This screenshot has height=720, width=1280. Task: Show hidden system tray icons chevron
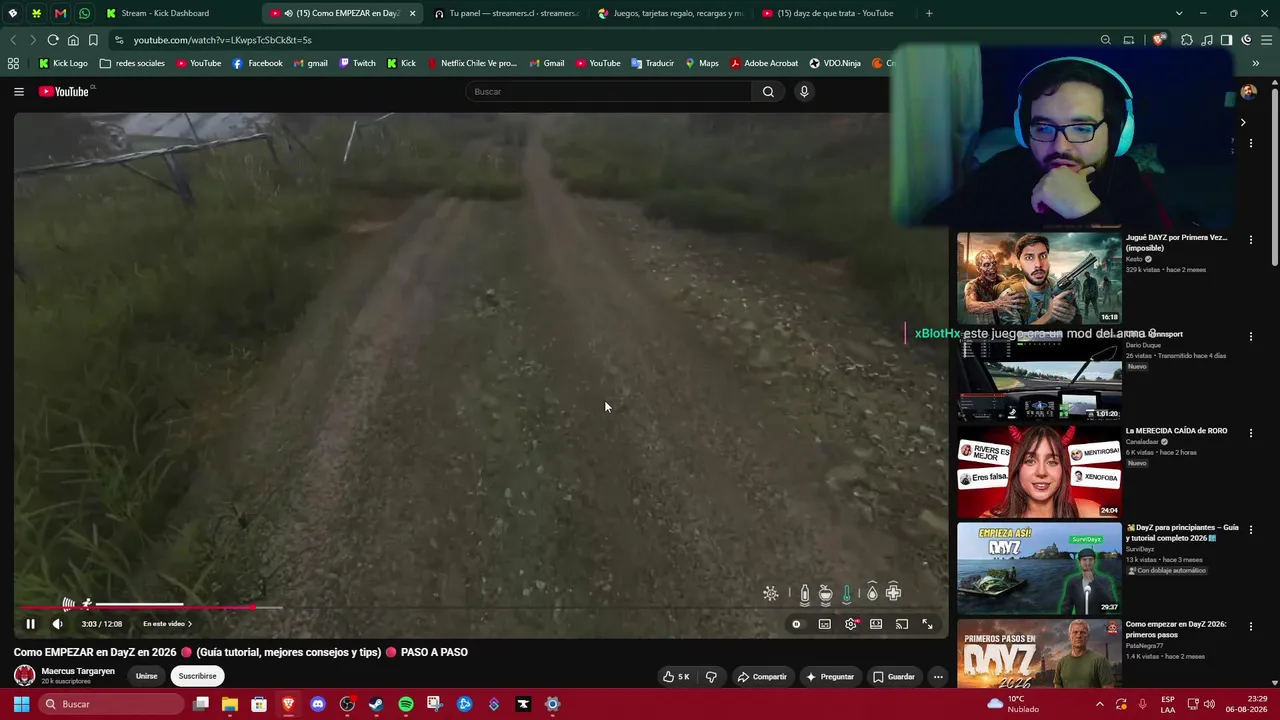click(x=1100, y=704)
